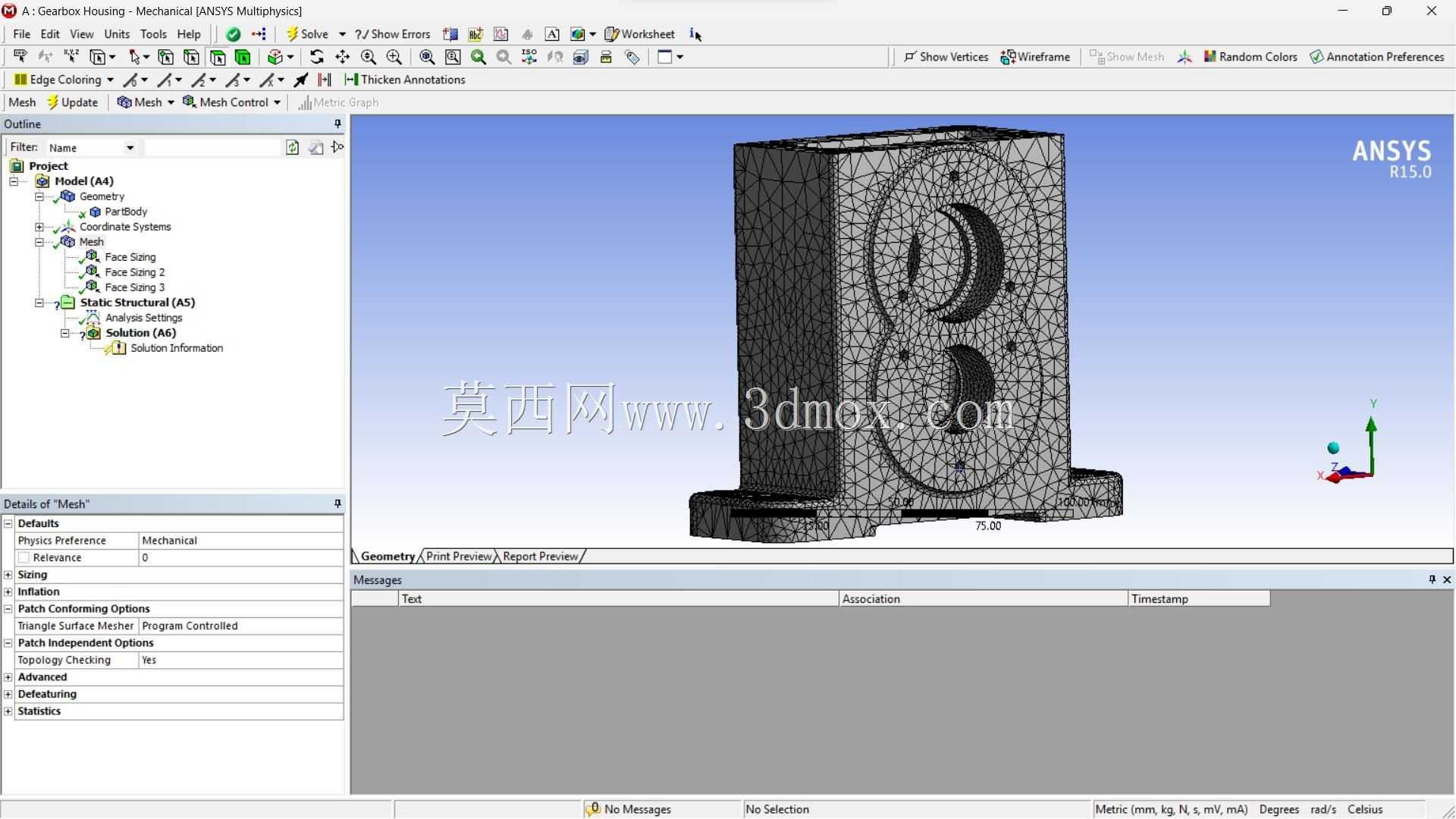1456x819 pixels.
Task: Activate the Zoom tool
Action: [369, 57]
